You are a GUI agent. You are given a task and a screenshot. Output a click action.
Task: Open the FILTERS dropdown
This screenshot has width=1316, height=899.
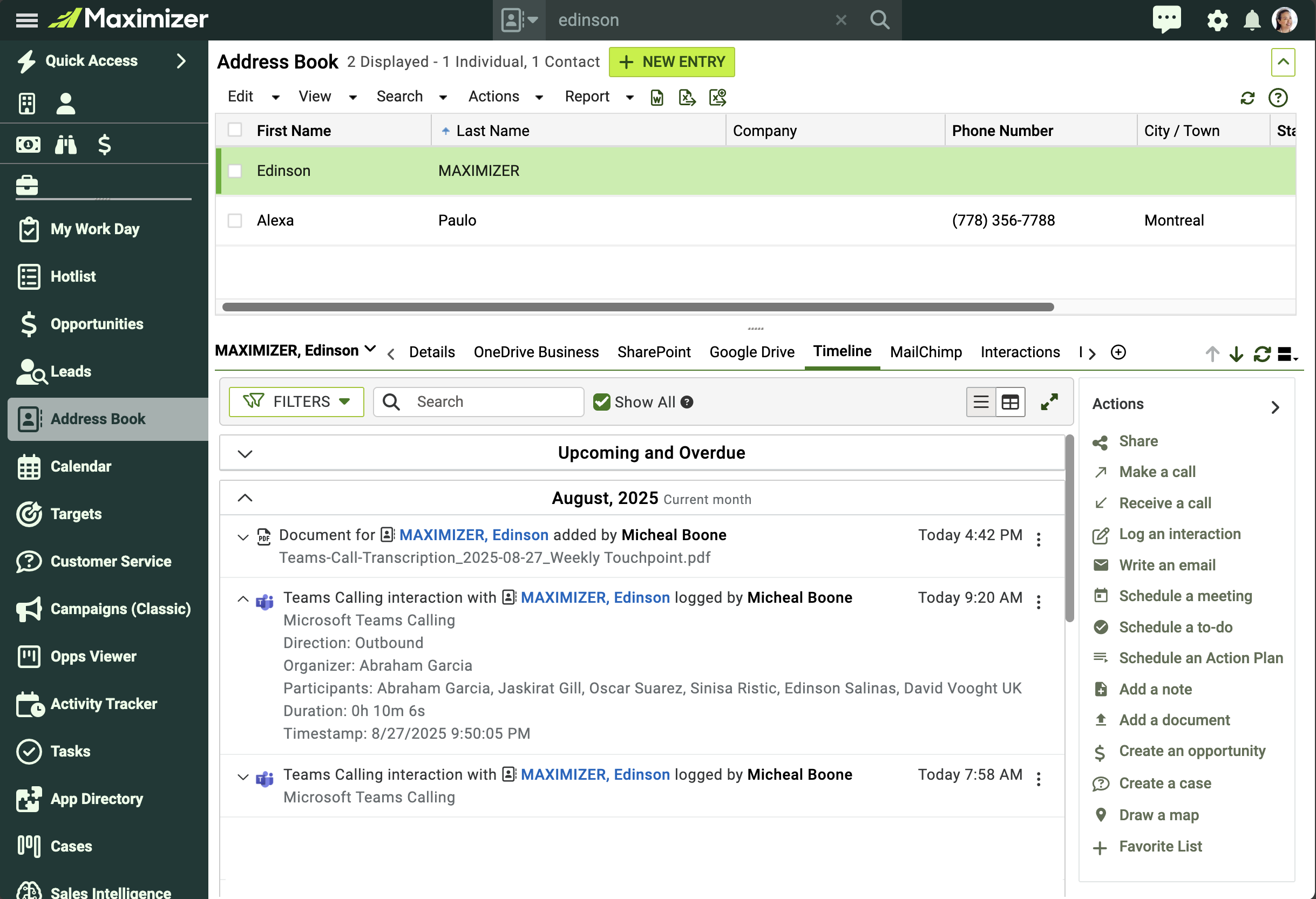(x=296, y=401)
